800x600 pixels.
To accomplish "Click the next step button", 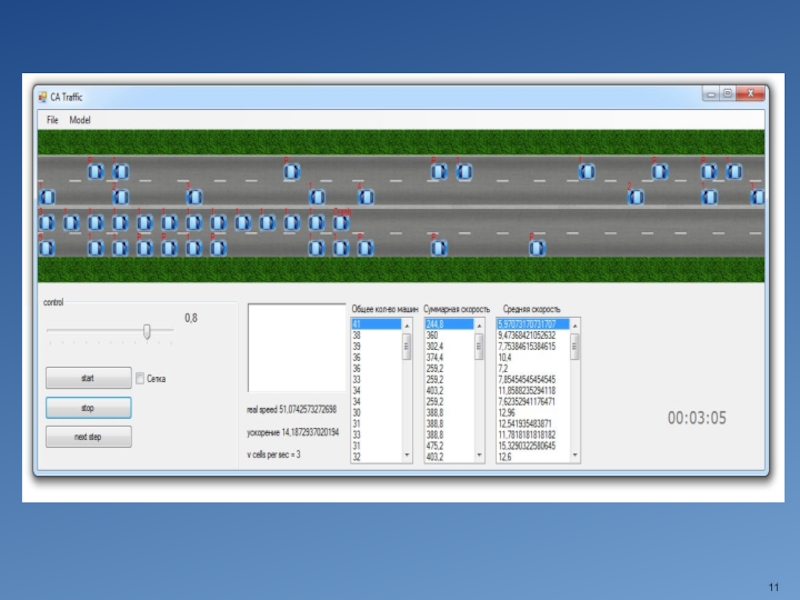I will tap(88, 437).
